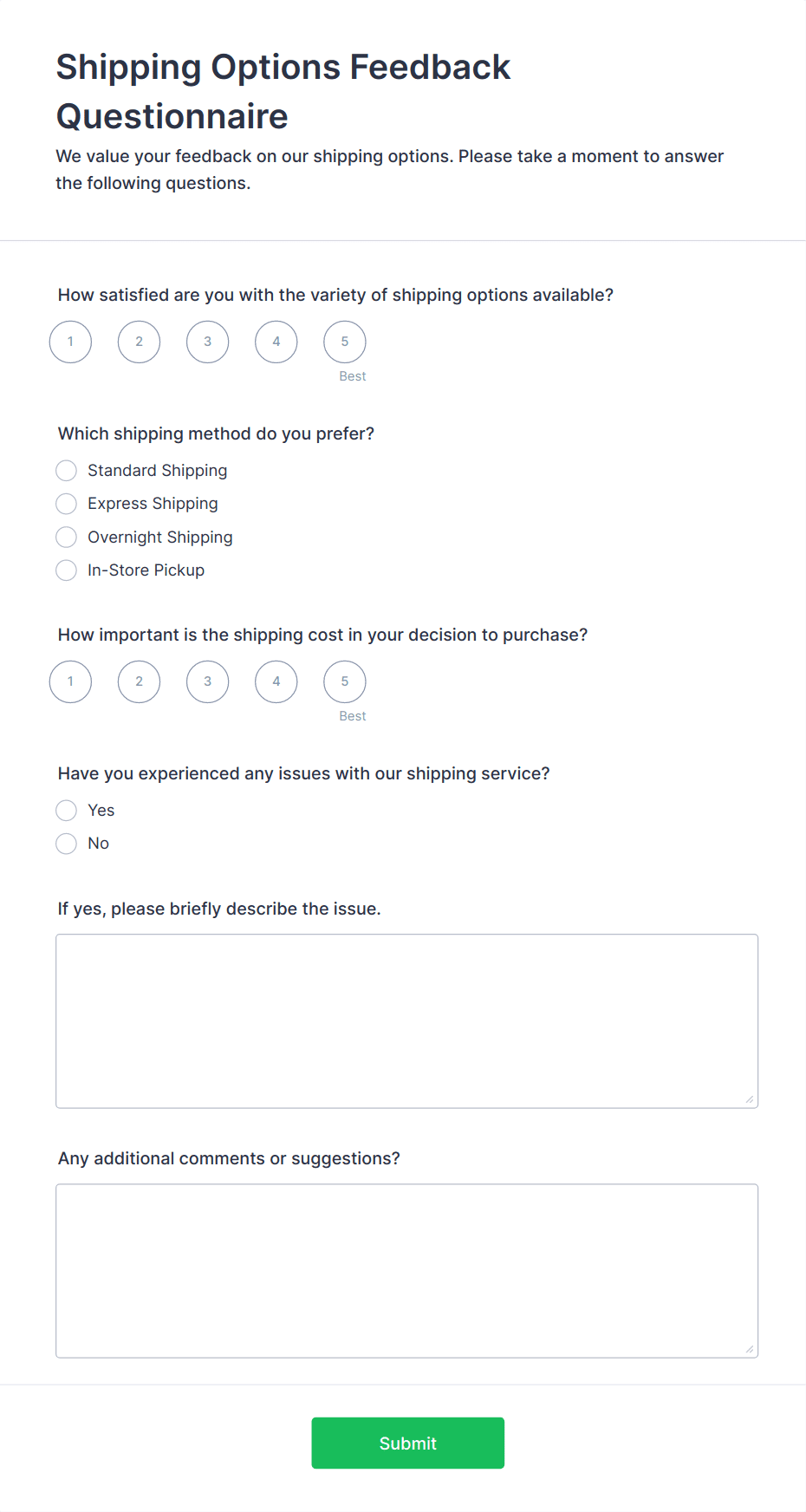Rate shipping cost importance as 4

[276, 681]
